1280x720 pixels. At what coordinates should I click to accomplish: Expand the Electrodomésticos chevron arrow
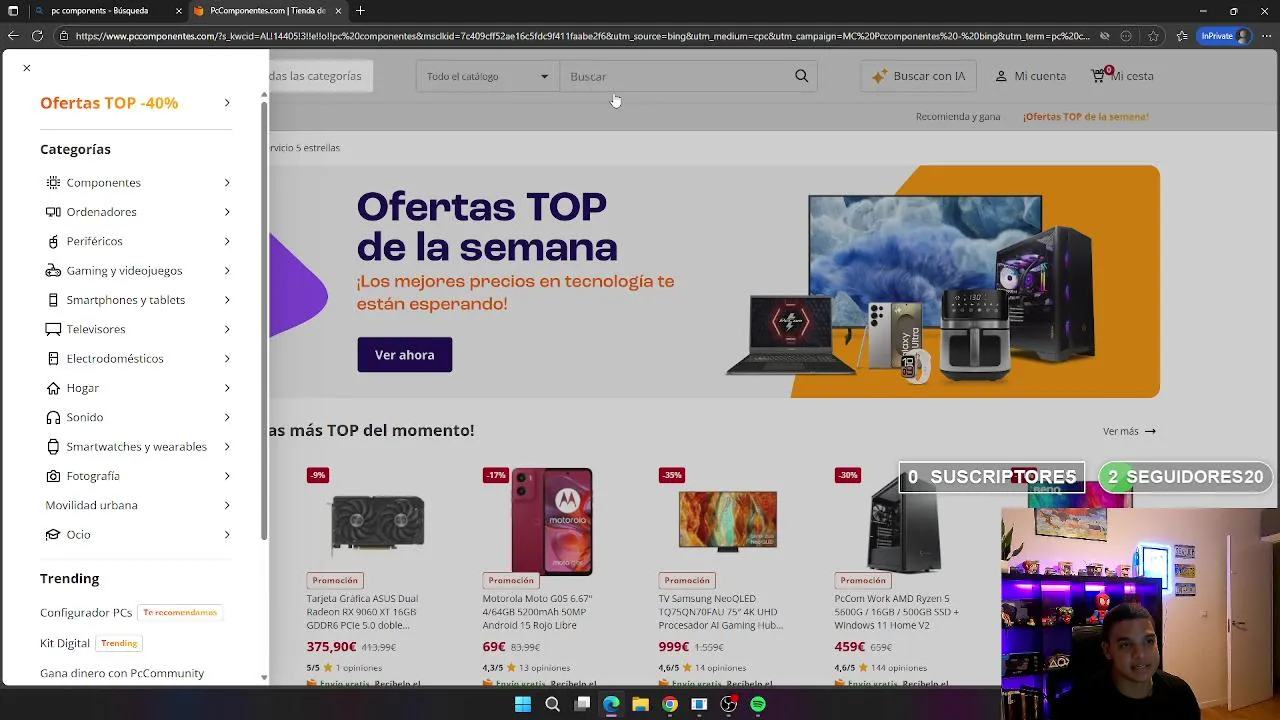point(227,359)
